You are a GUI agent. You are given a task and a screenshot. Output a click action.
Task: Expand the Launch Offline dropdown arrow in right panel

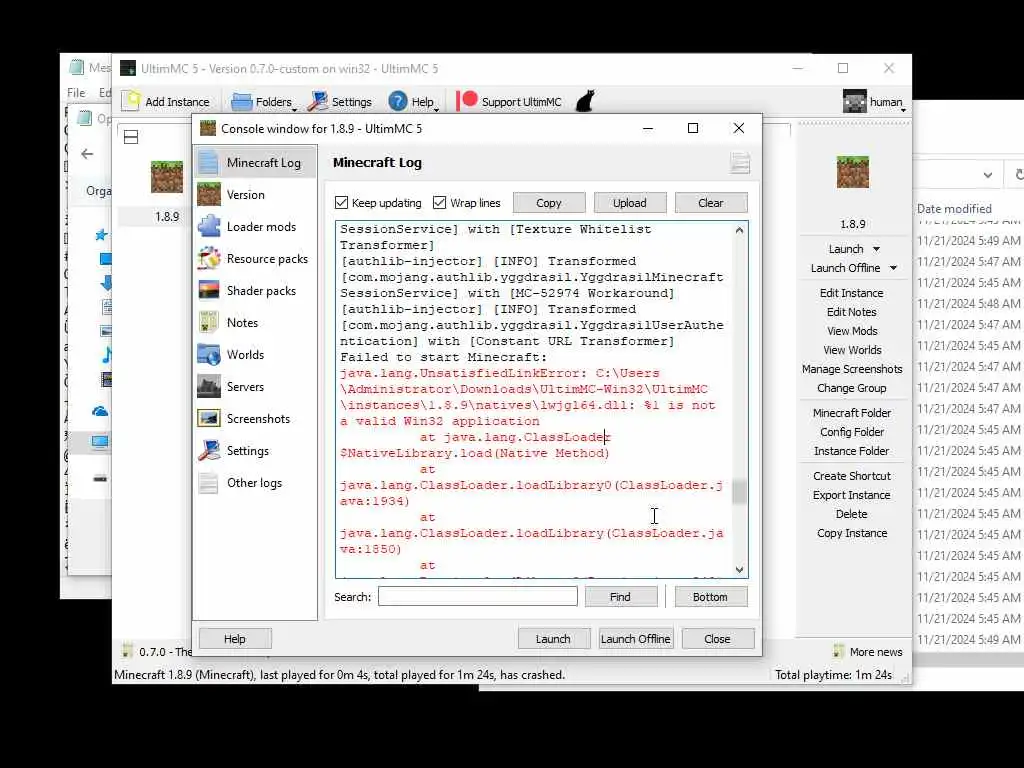click(893, 268)
